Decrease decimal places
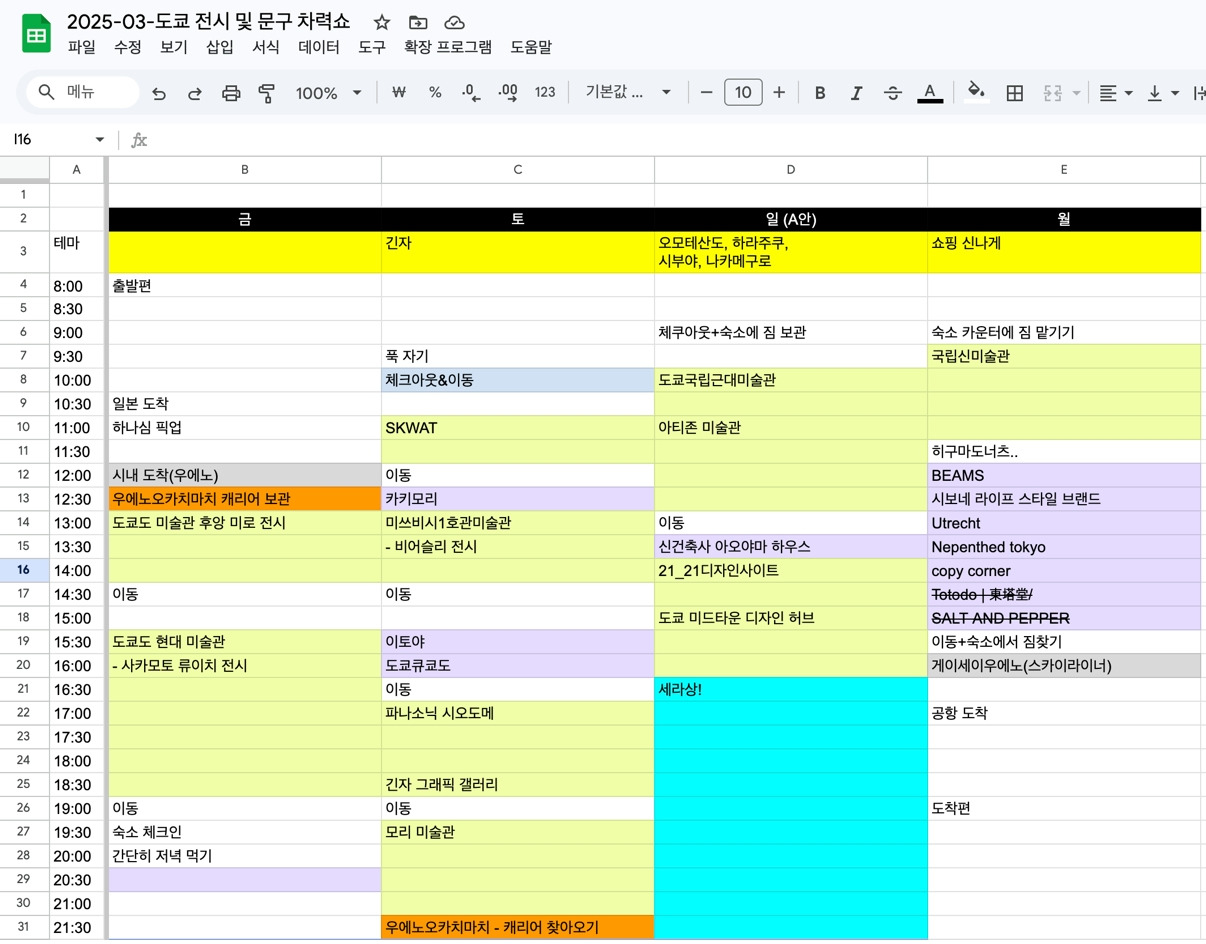 471,92
